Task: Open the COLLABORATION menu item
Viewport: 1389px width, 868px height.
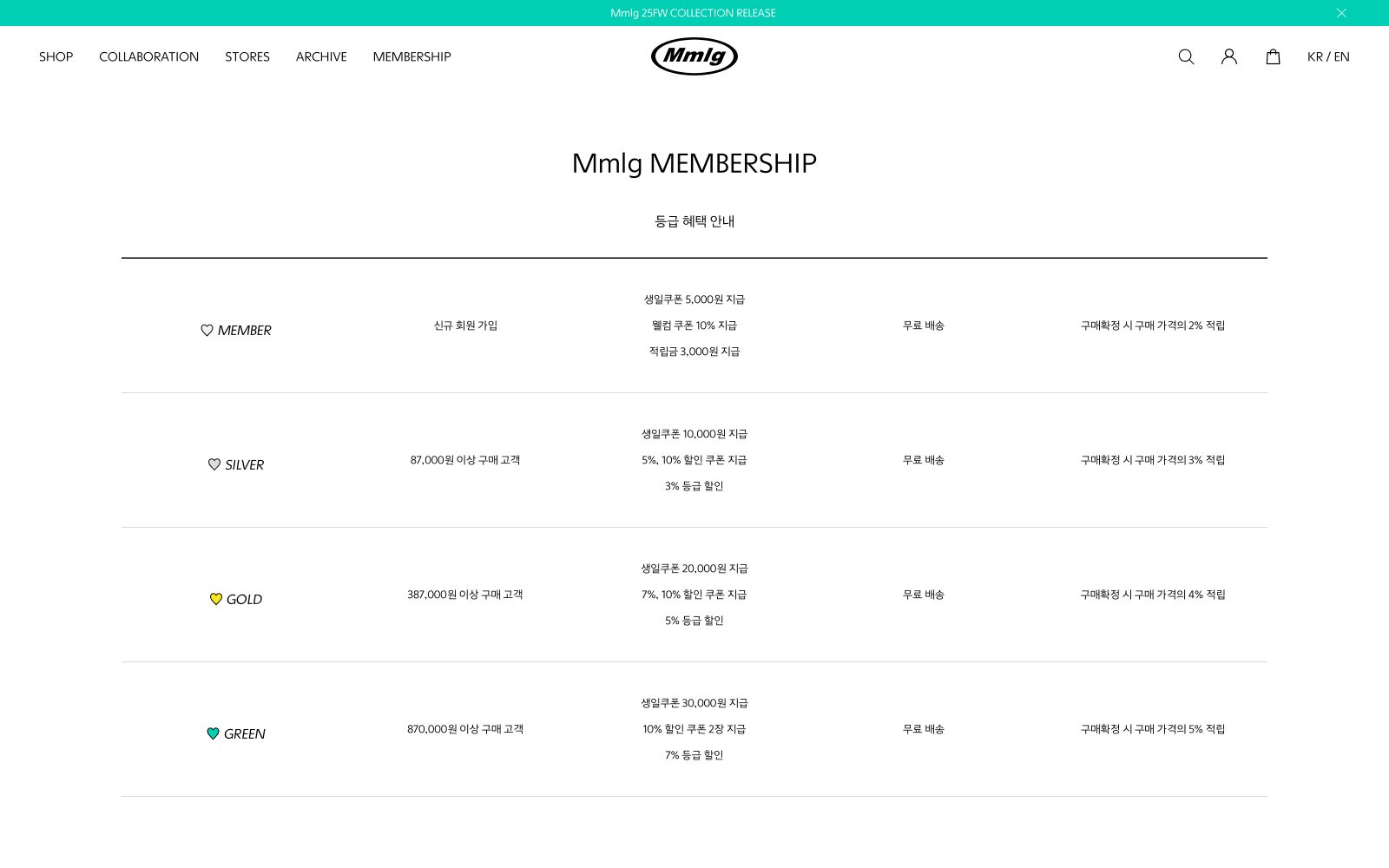Action: coord(148,56)
